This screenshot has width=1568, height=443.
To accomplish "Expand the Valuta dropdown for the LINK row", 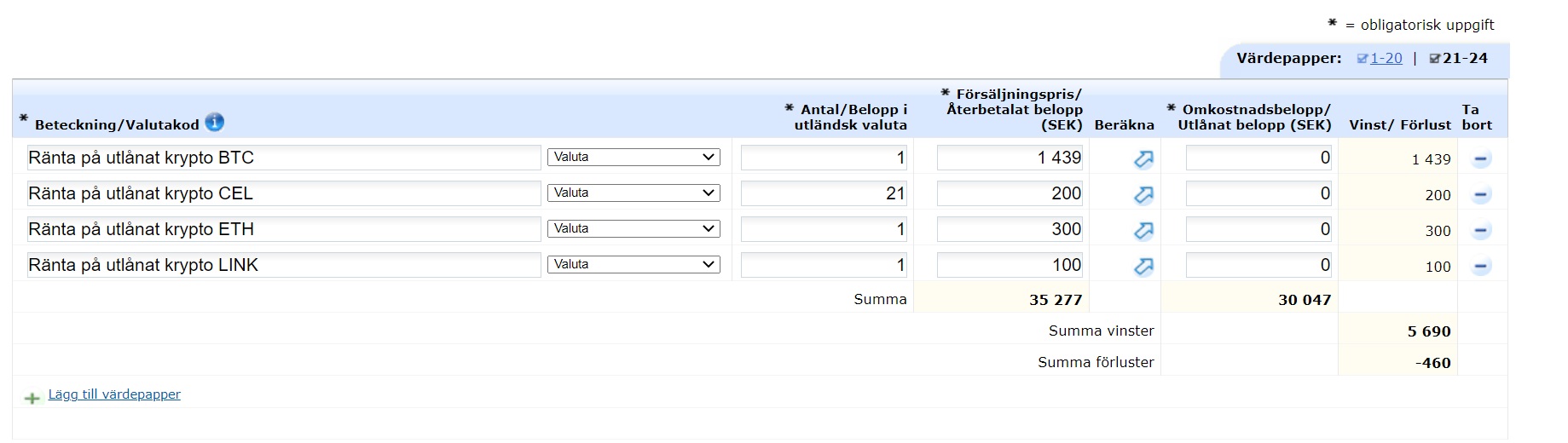I will pyautogui.click(x=634, y=265).
